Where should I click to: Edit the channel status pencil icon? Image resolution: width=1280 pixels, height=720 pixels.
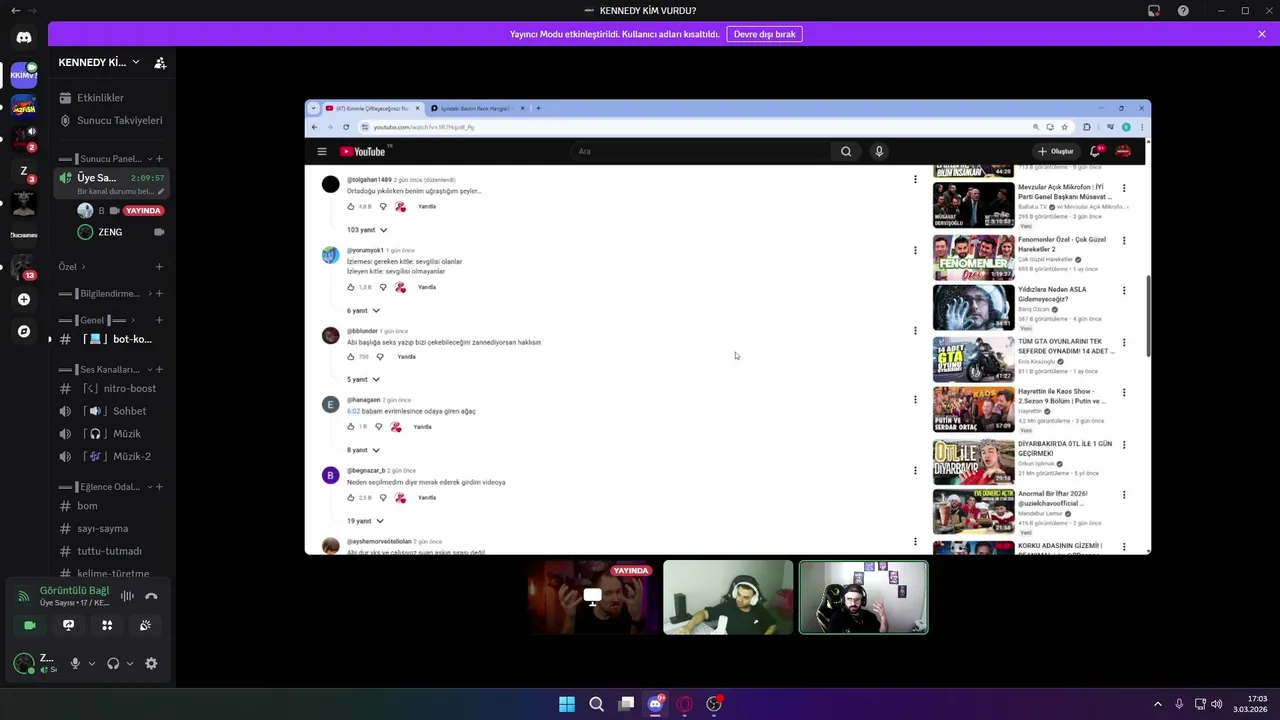click(x=161, y=191)
